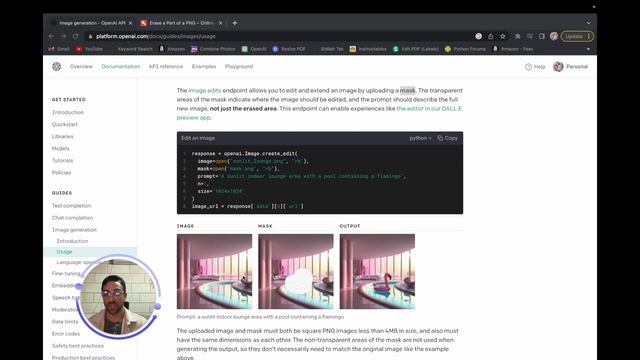The image size is (640, 360).
Task: Open the Chrome profile avatar
Action: click(554, 36)
